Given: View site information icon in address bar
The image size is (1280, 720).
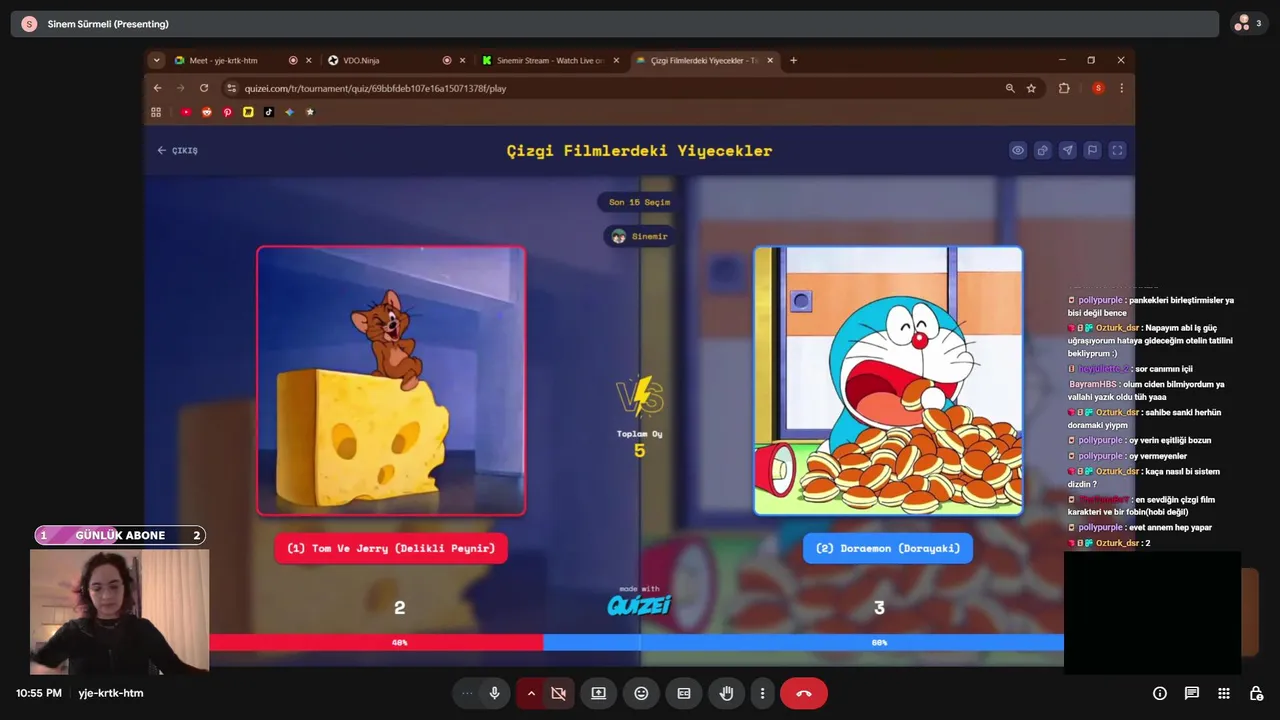Looking at the screenshot, I should 232,88.
